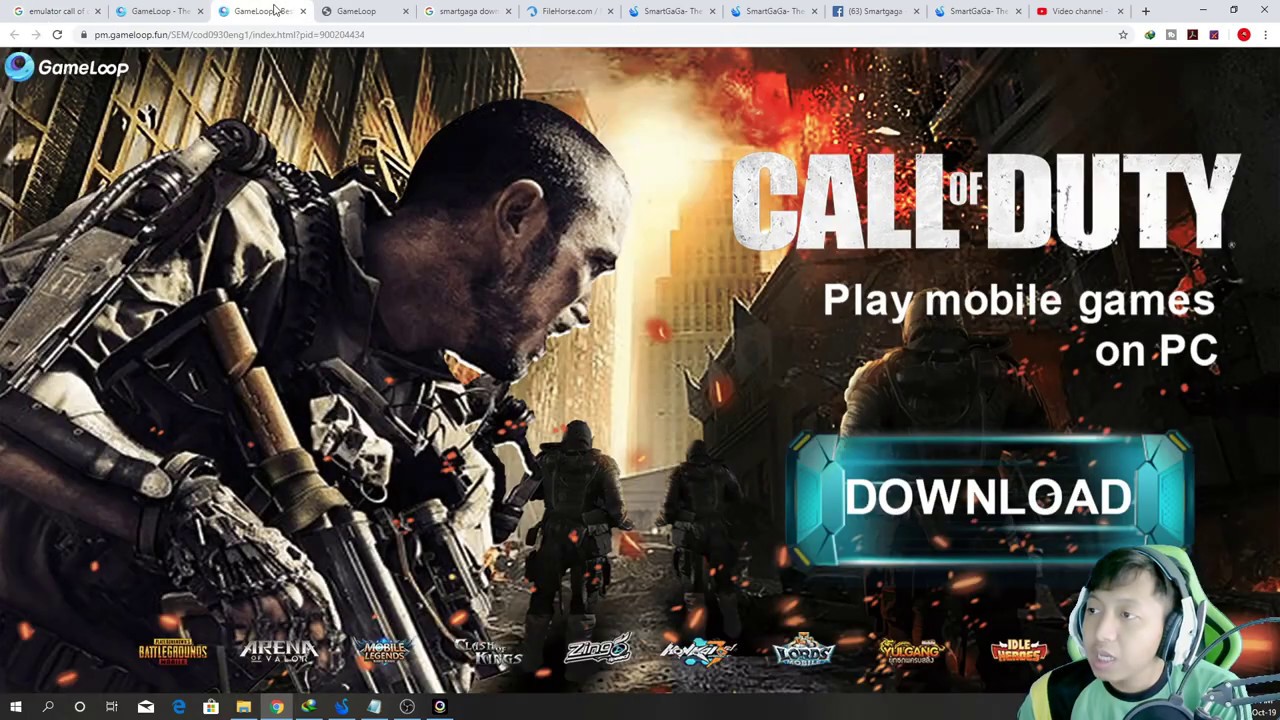1280x720 pixels.
Task: Click the site lock icon in address bar
Action: pyautogui.click(x=84, y=34)
